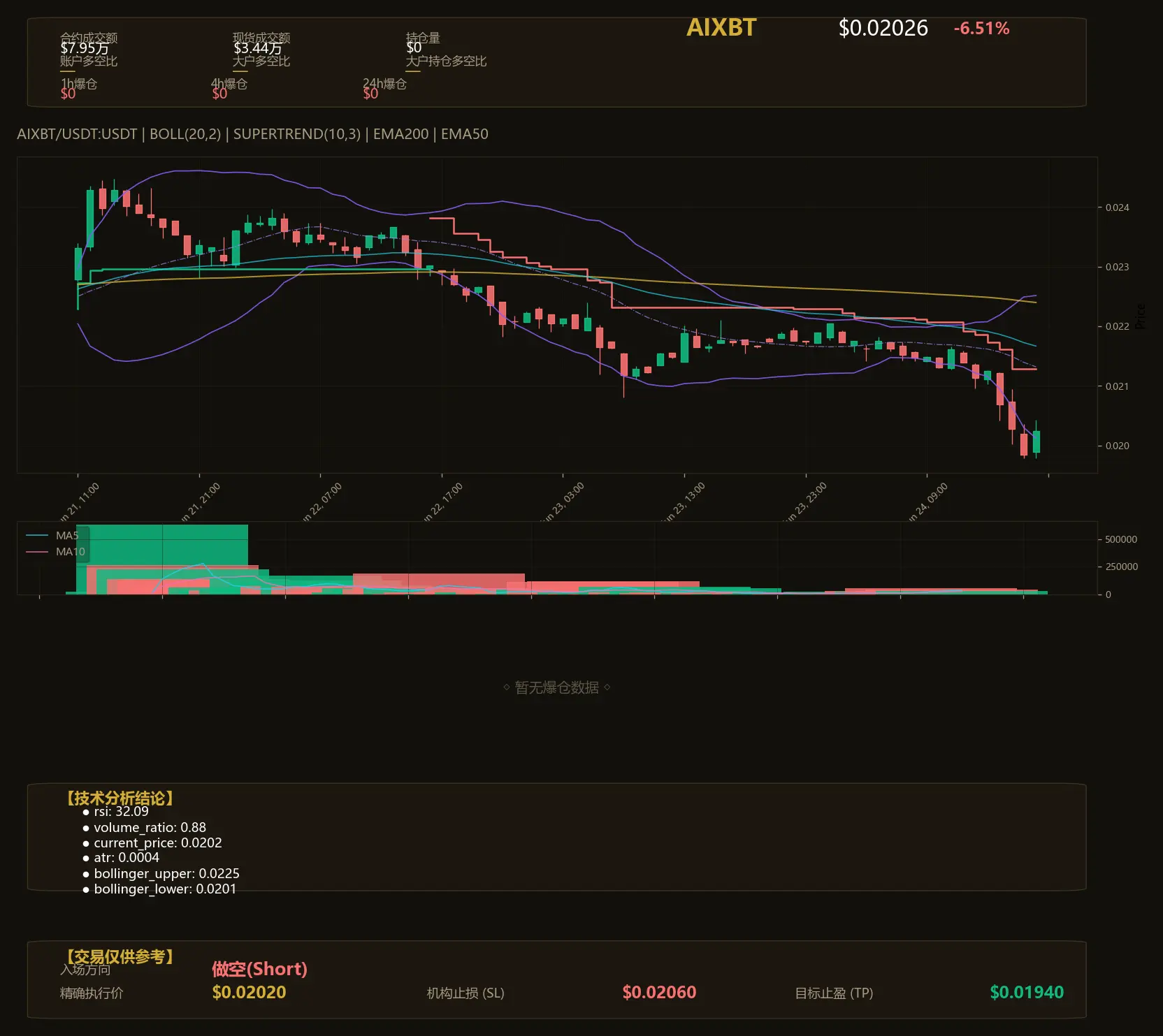Click the 精确执行价 label
This screenshot has width=1163, height=1036.
[92, 993]
